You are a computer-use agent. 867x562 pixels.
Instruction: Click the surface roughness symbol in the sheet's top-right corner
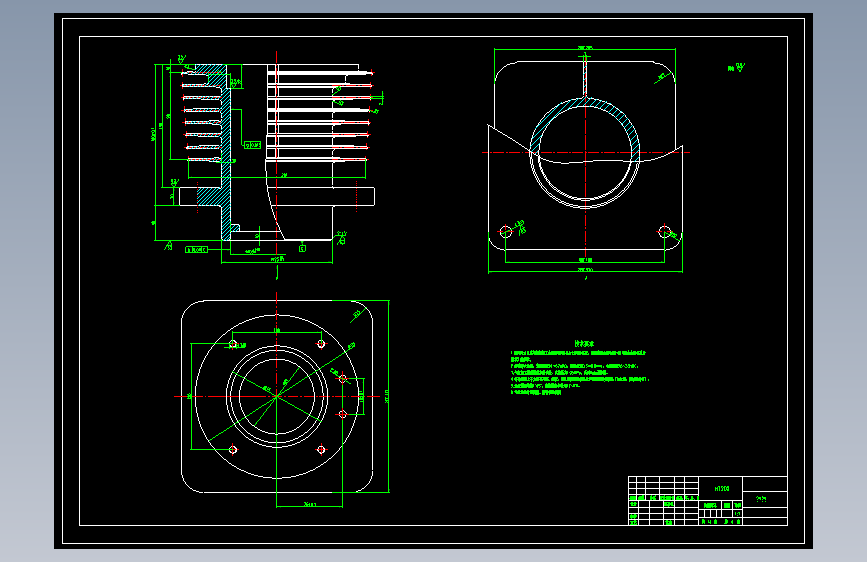click(x=737, y=67)
